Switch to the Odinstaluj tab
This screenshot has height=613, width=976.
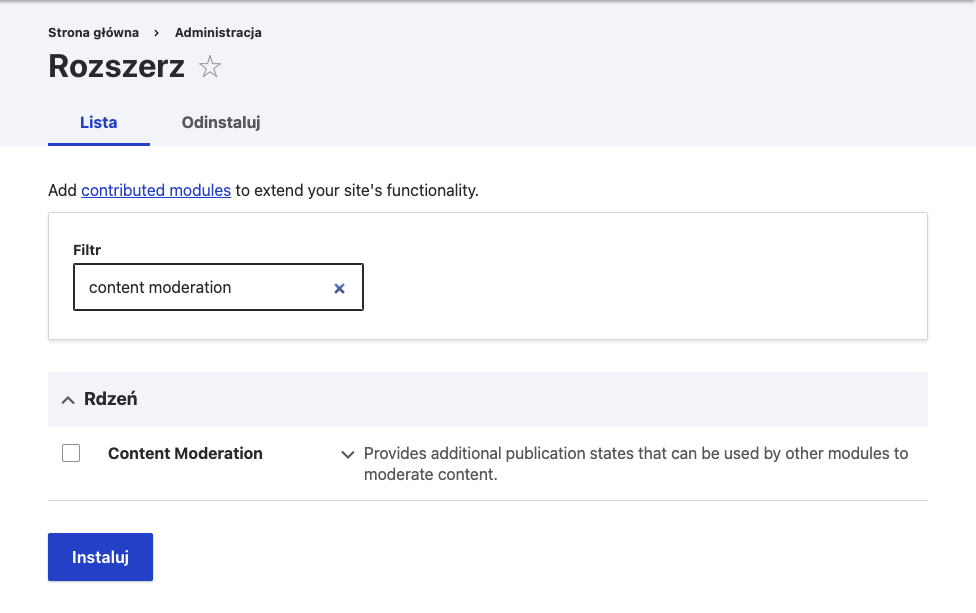221,123
